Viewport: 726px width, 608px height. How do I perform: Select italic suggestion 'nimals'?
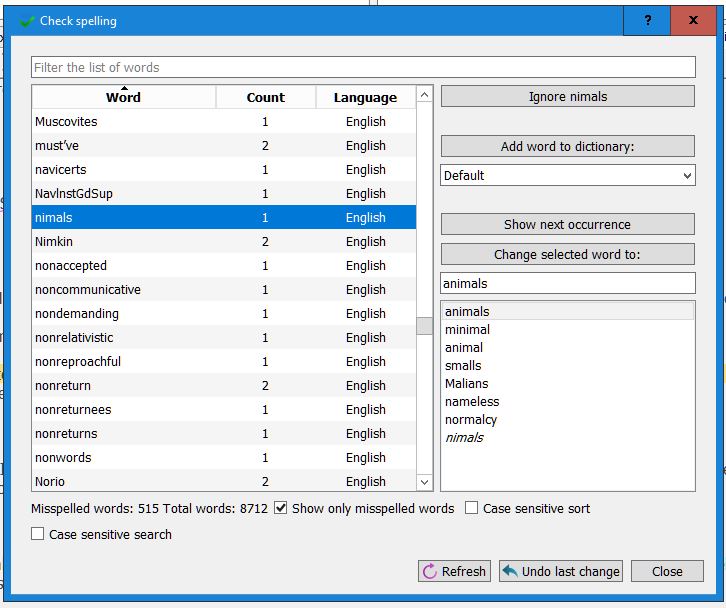coord(568,438)
